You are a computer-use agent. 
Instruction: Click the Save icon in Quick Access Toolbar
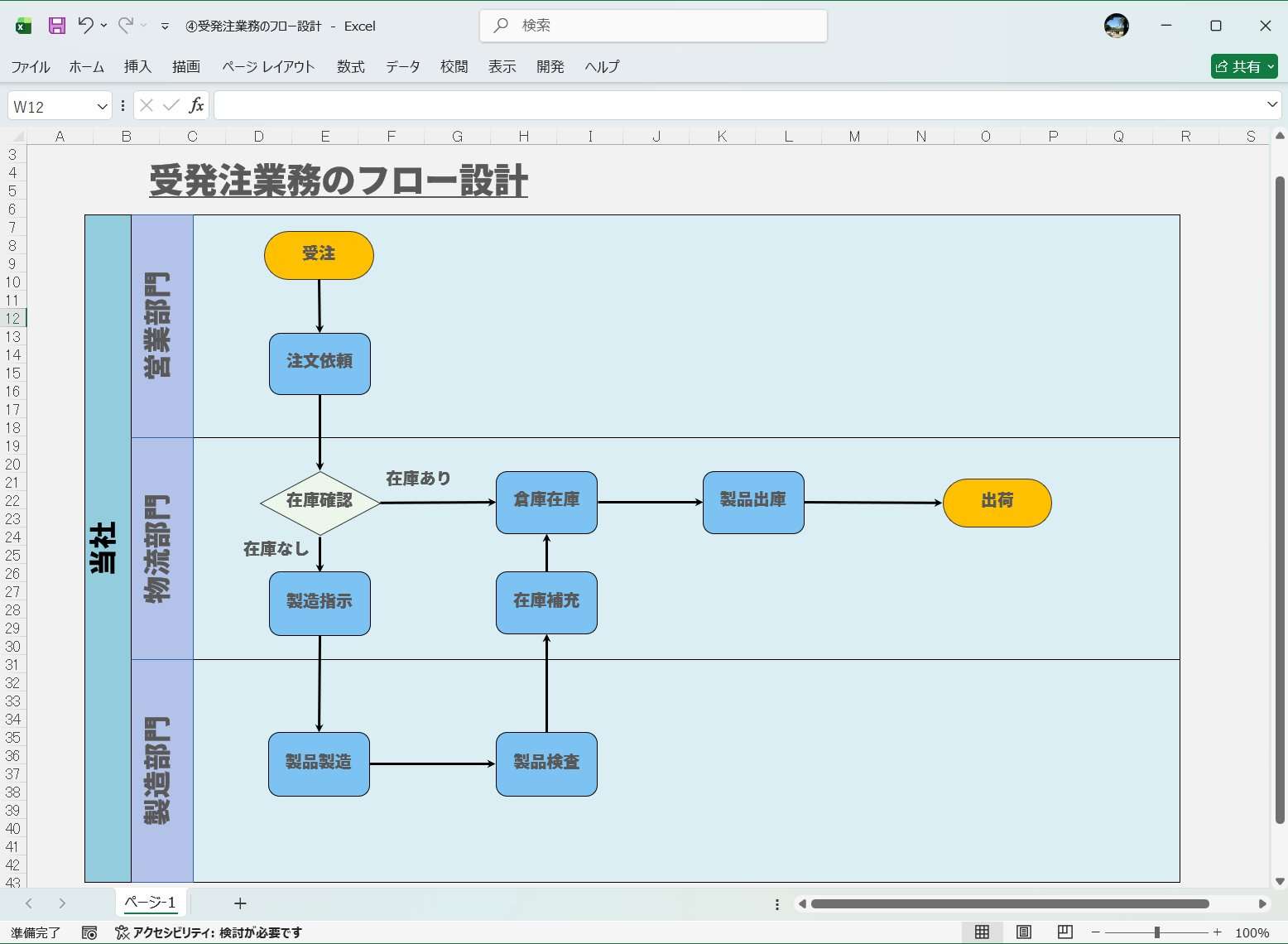point(56,25)
